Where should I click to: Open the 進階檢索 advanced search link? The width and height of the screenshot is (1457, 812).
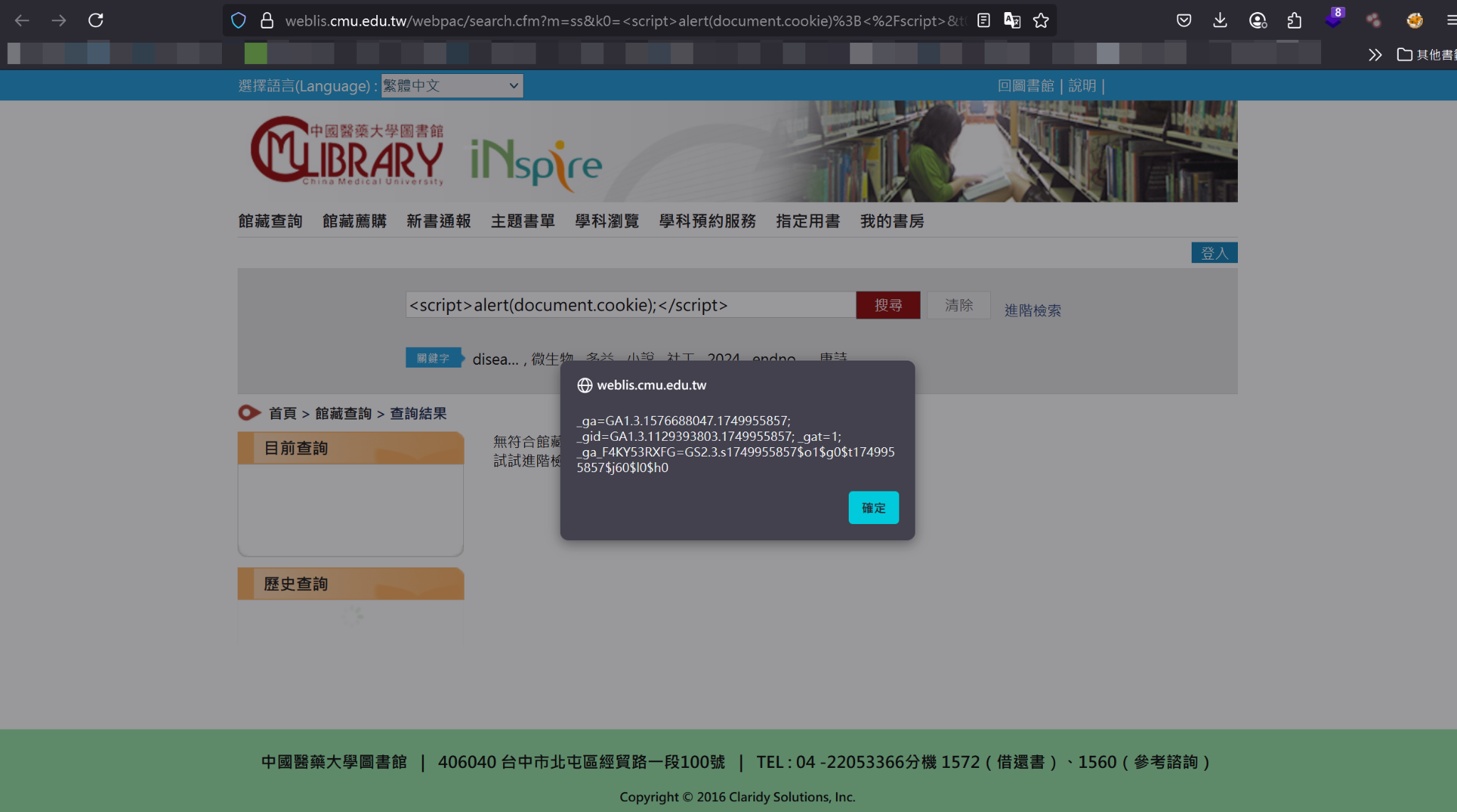point(1032,311)
